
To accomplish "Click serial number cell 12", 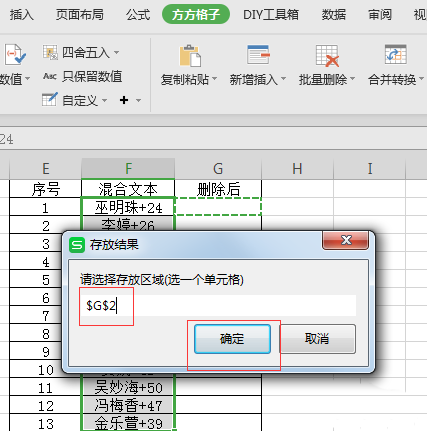I will [46, 405].
